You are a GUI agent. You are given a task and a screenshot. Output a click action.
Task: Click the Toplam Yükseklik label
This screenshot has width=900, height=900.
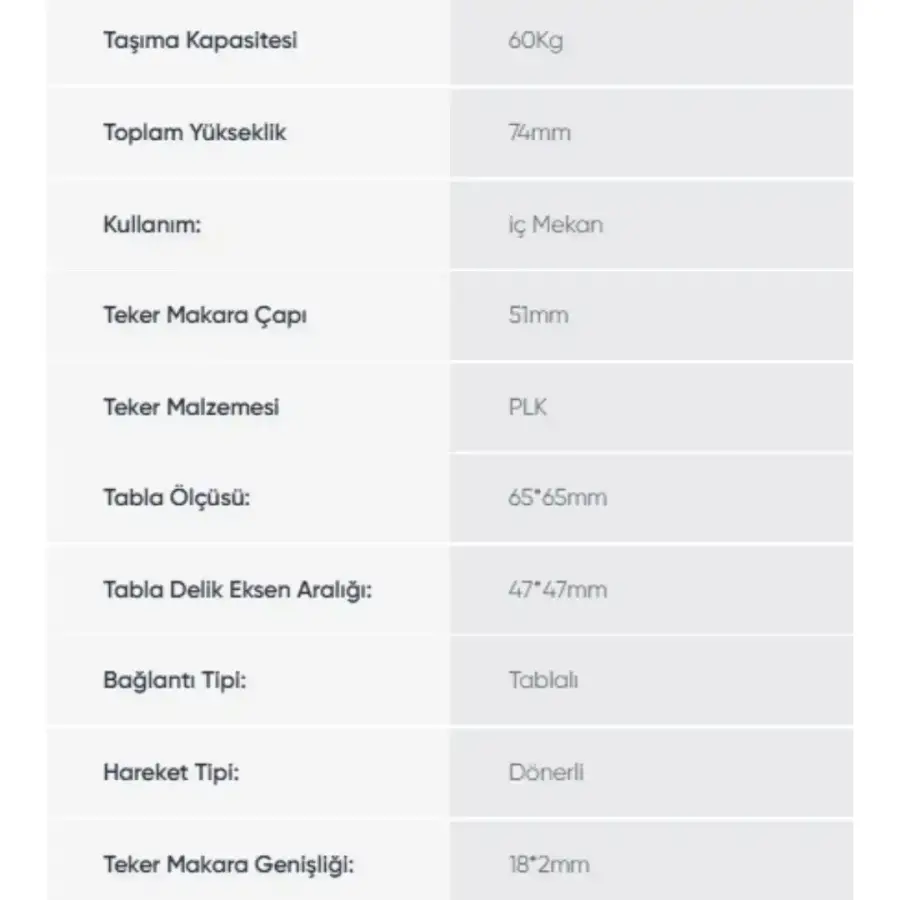tap(195, 133)
